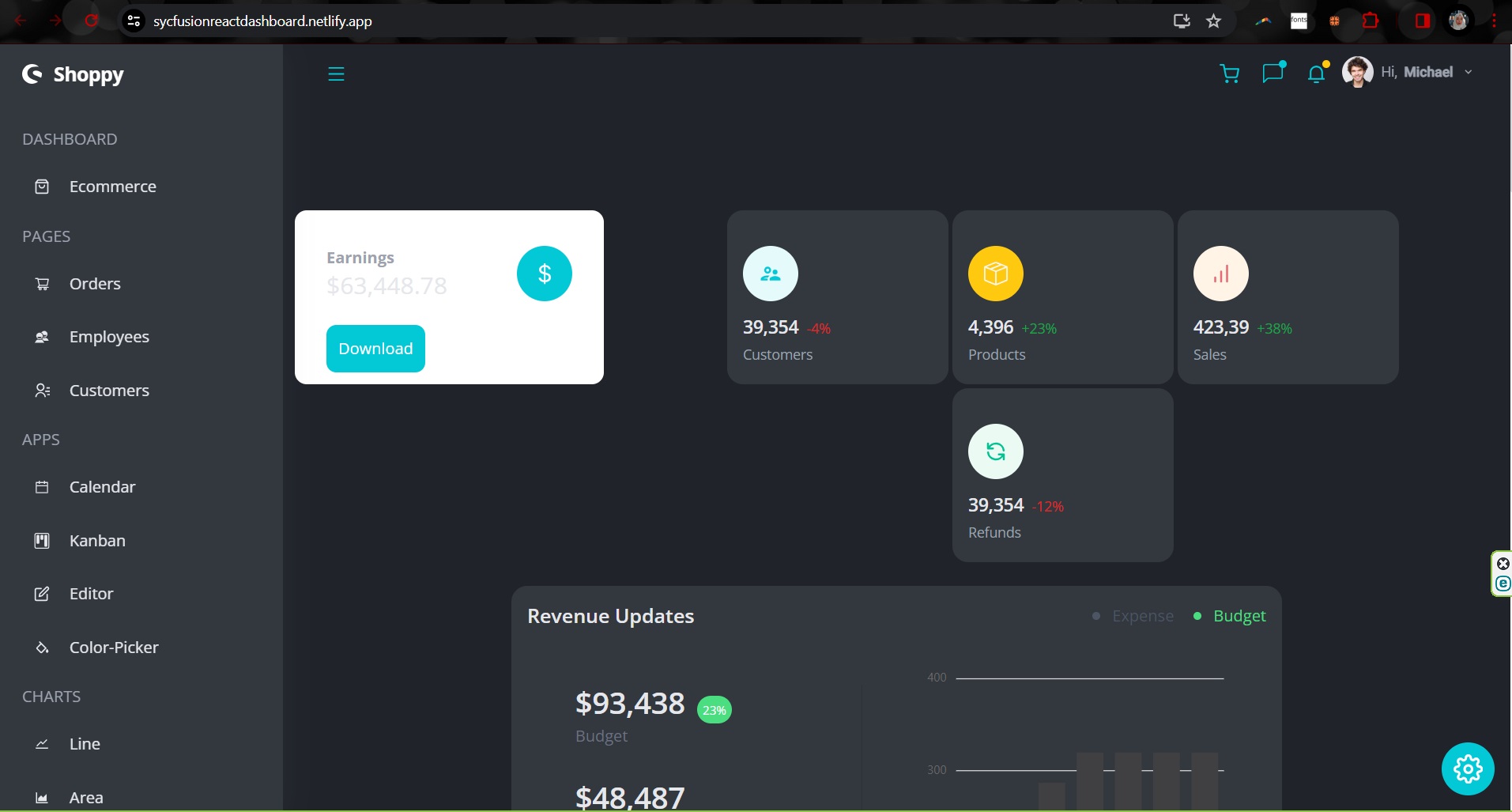Expand the Michael profile dropdown arrow
Screen dimensions: 1512x812
click(1468, 72)
